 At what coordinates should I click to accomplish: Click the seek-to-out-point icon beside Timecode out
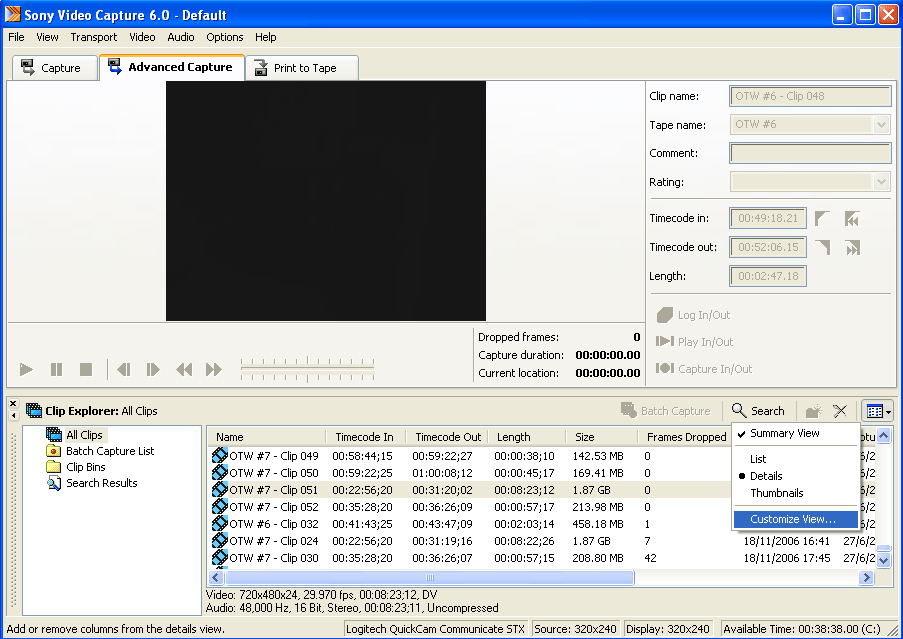point(853,248)
